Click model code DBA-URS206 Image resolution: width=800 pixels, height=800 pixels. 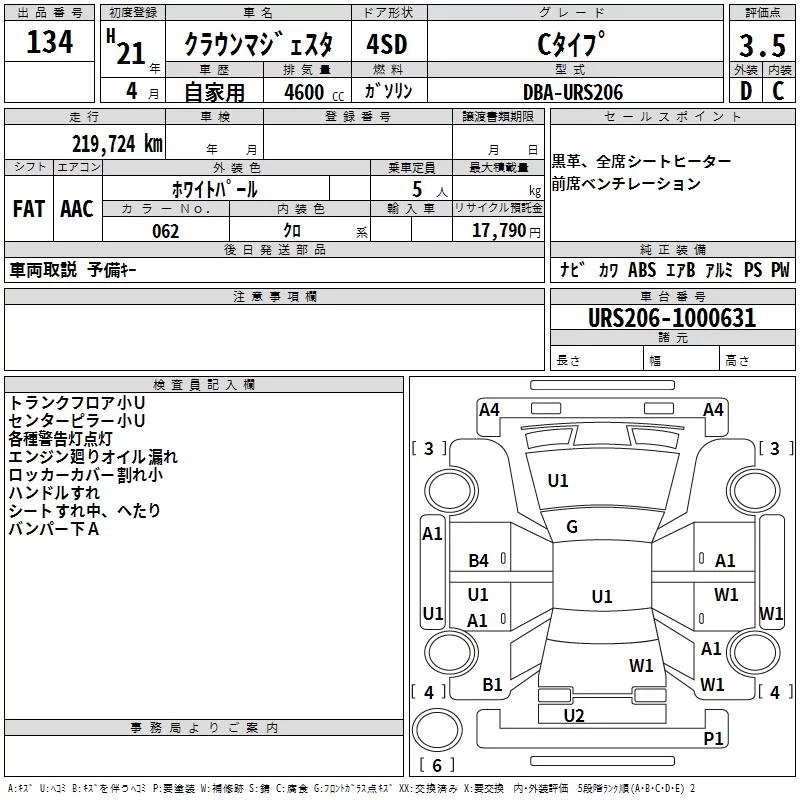(573, 92)
